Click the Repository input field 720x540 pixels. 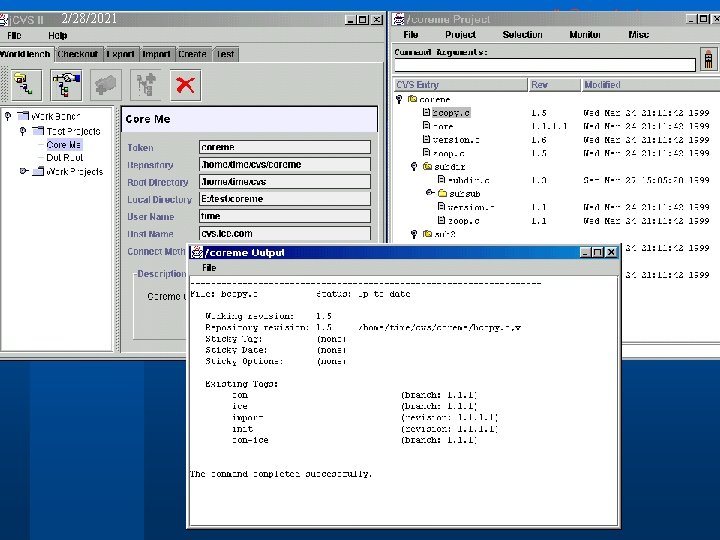(285, 164)
